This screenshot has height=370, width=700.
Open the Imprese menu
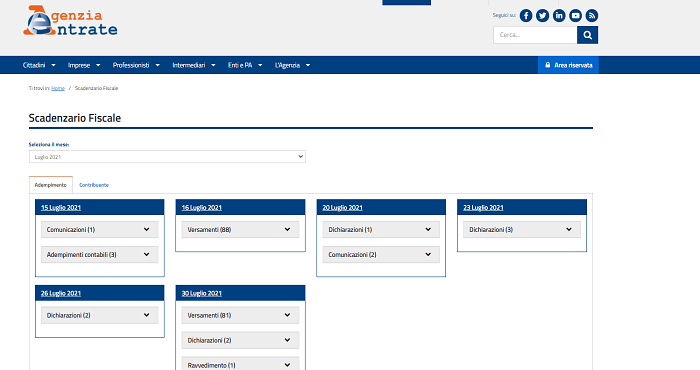click(x=84, y=65)
